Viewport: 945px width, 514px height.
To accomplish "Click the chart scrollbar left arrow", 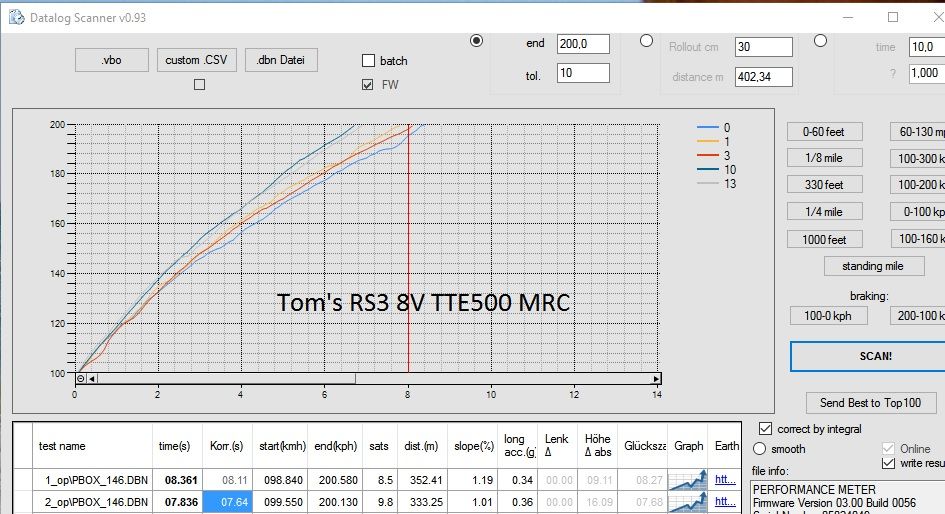I will click(92, 378).
